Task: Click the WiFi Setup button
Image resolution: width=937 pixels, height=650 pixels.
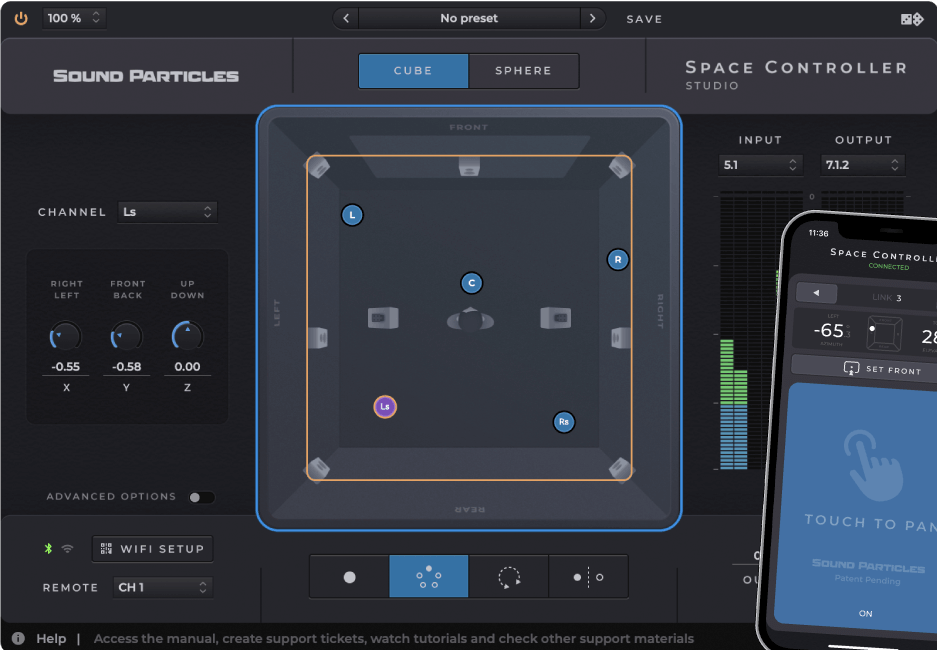Action: click(x=153, y=549)
